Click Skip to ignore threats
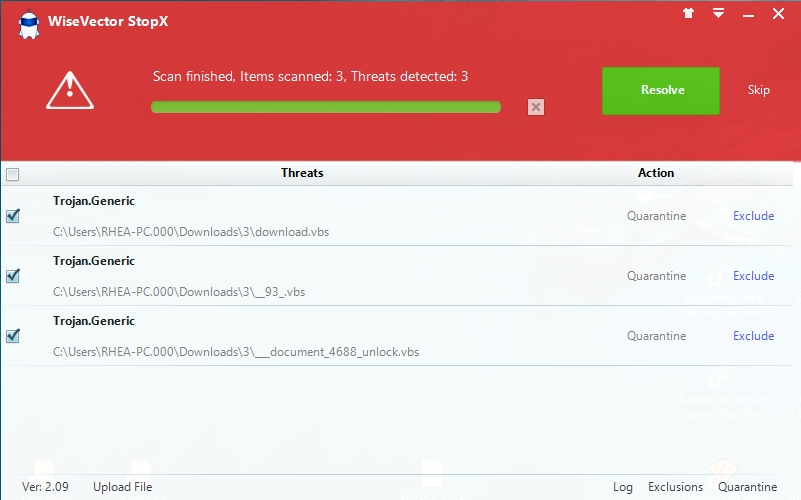The width and height of the screenshot is (801, 500). coord(759,90)
